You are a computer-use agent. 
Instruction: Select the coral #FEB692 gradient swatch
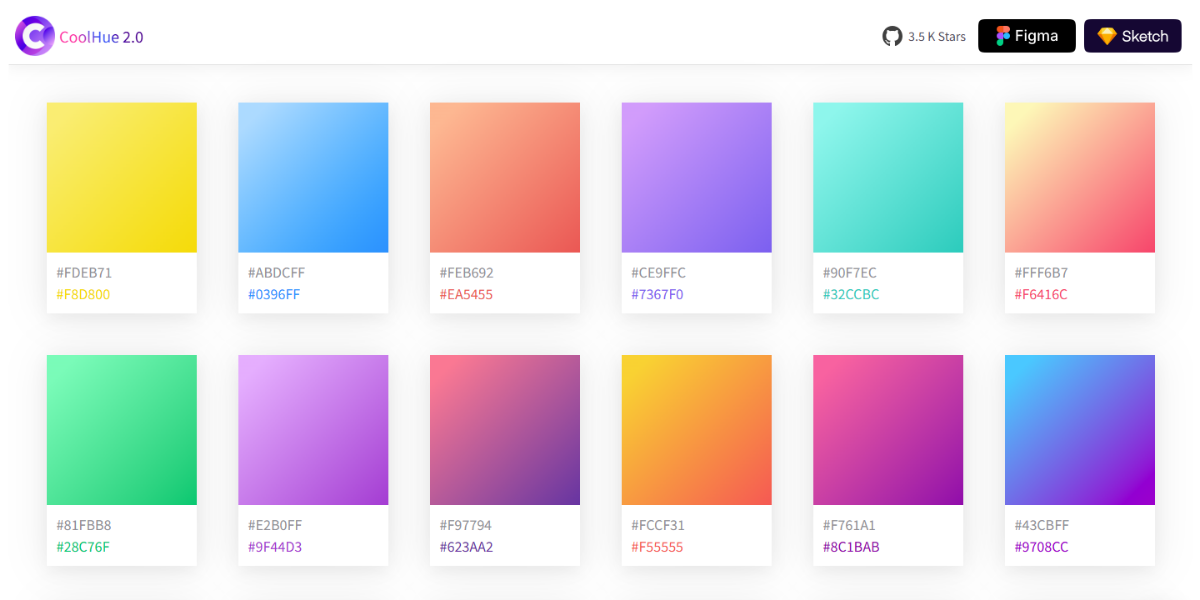pos(504,177)
